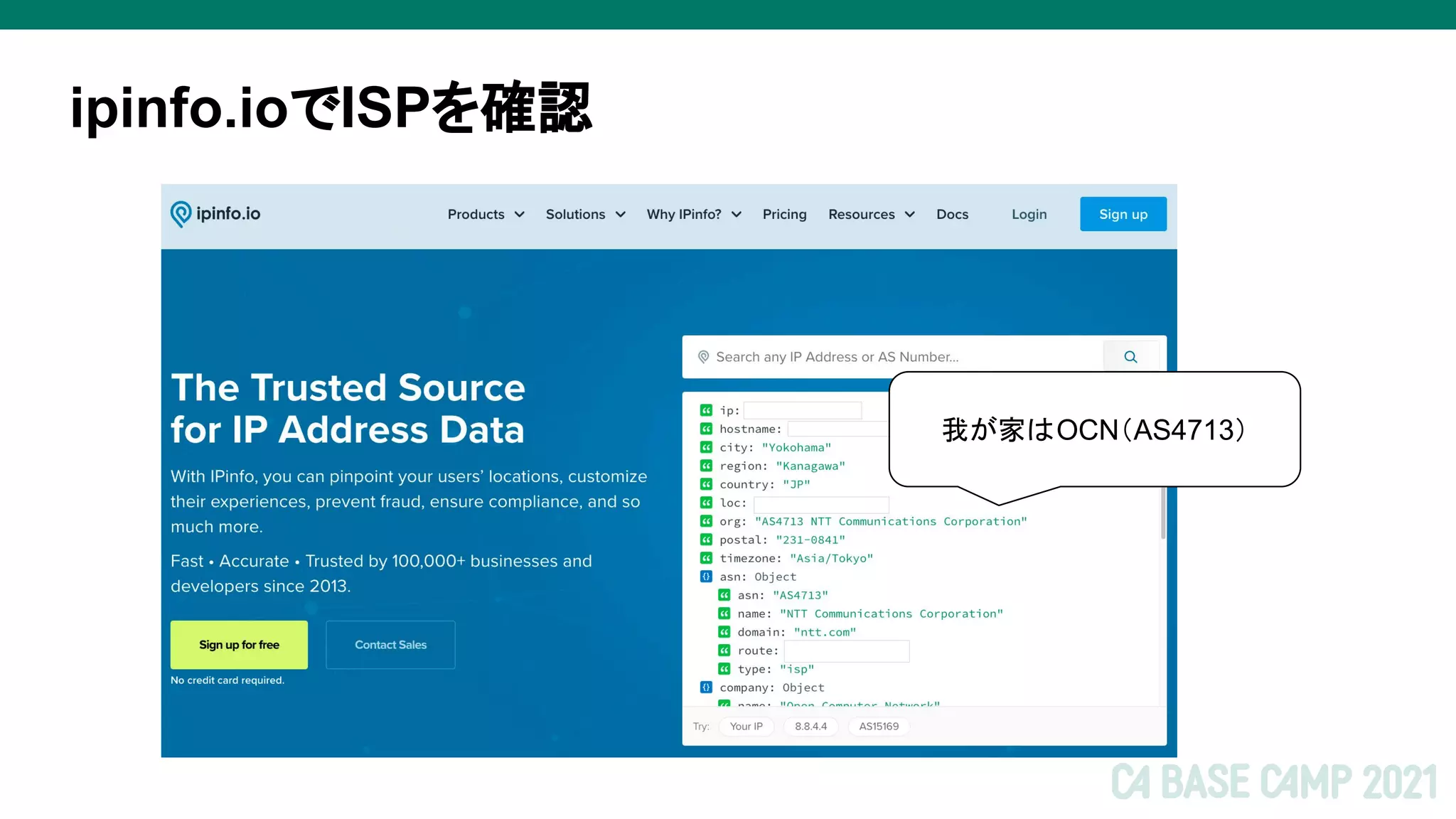The image size is (1456, 819).
Task: Select the city value "Yokohama"
Action: point(796,447)
